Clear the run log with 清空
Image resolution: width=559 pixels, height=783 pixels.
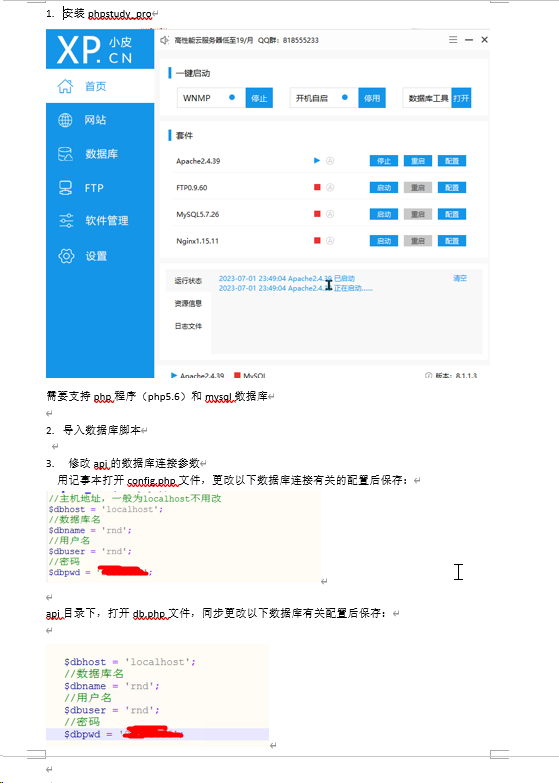[460, 278]
